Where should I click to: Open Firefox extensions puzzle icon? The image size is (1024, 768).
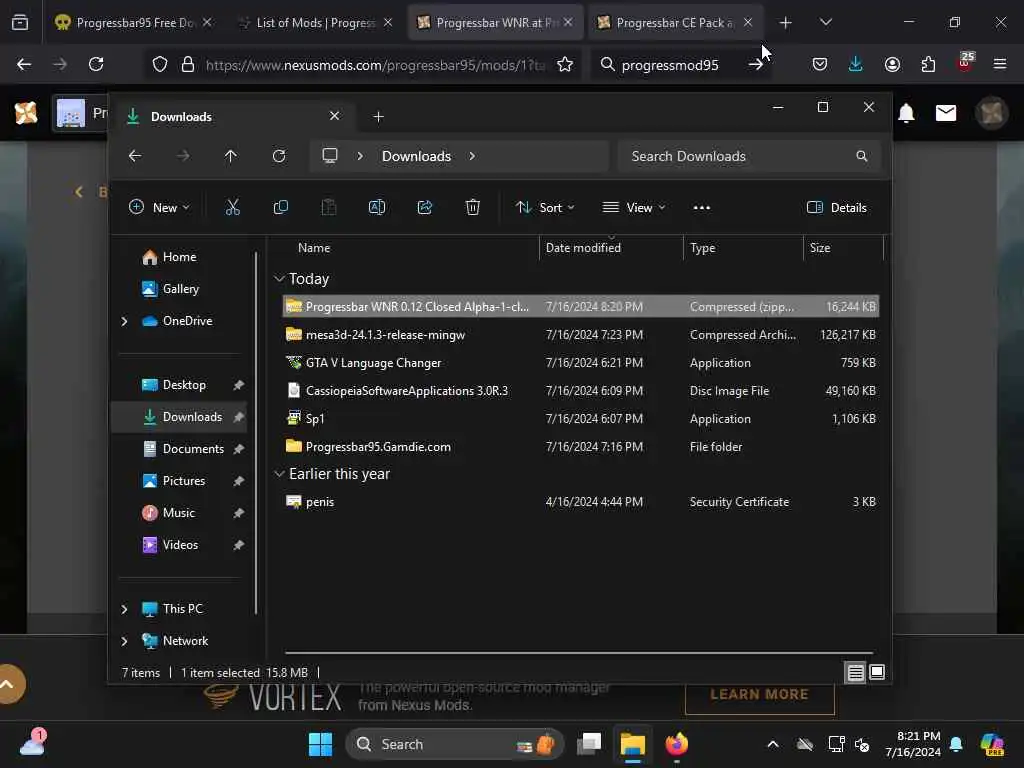click(x=928, y=64)
